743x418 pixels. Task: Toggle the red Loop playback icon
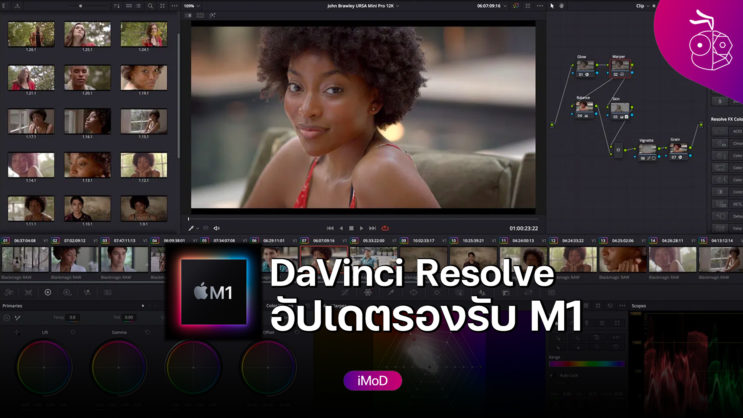click(x=385, y=228)
